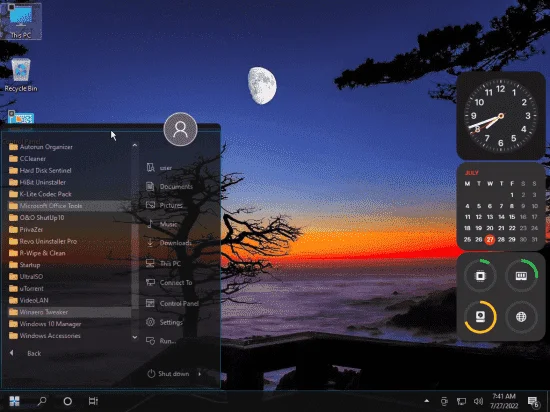Click the user avatar on start menu
The width and height of the screenshot is (550, 412).
(x=181, y=129)
